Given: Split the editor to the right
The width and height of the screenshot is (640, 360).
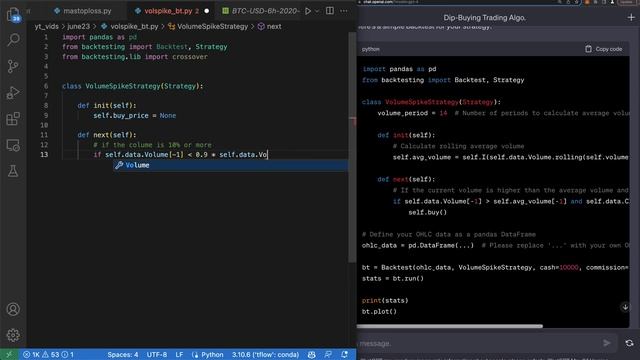Looking at the screenshot, I should 330,11.
